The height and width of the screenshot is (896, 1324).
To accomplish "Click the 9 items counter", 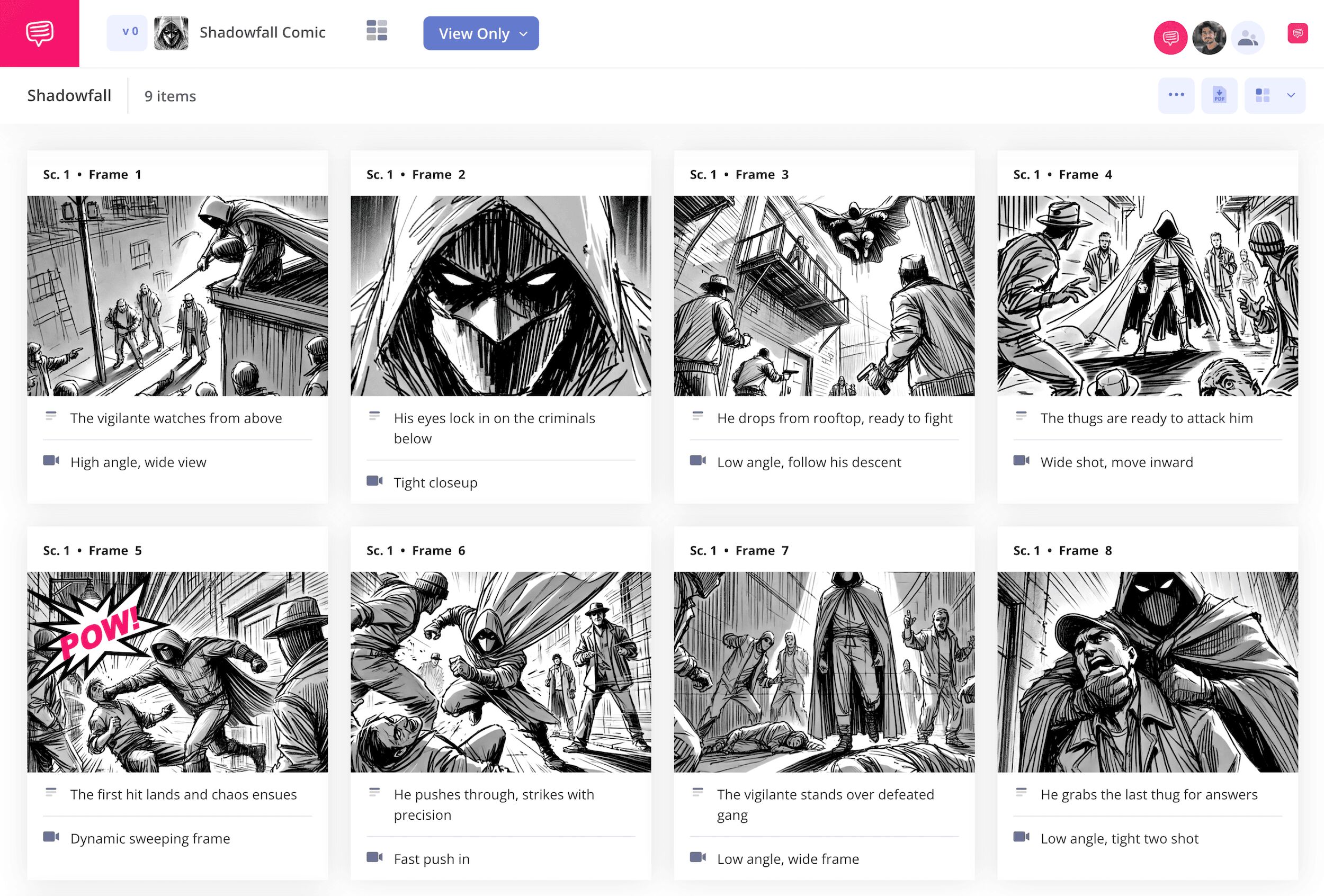I will [170, 96].
